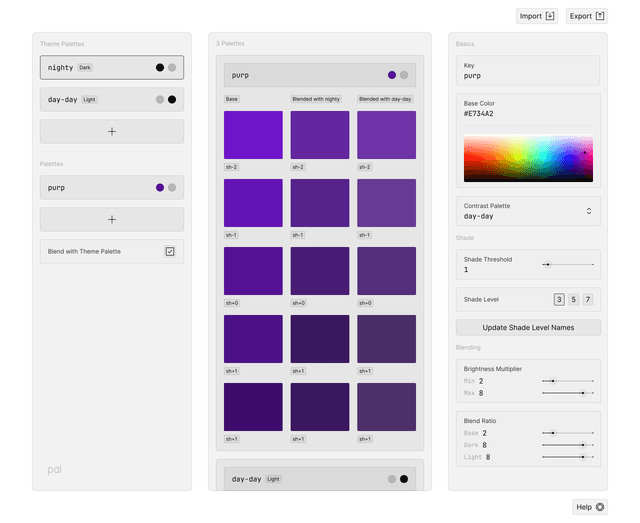Click the gray dot on sidebar purp row
Screen dimensions: 640x523
pos(172,187)
